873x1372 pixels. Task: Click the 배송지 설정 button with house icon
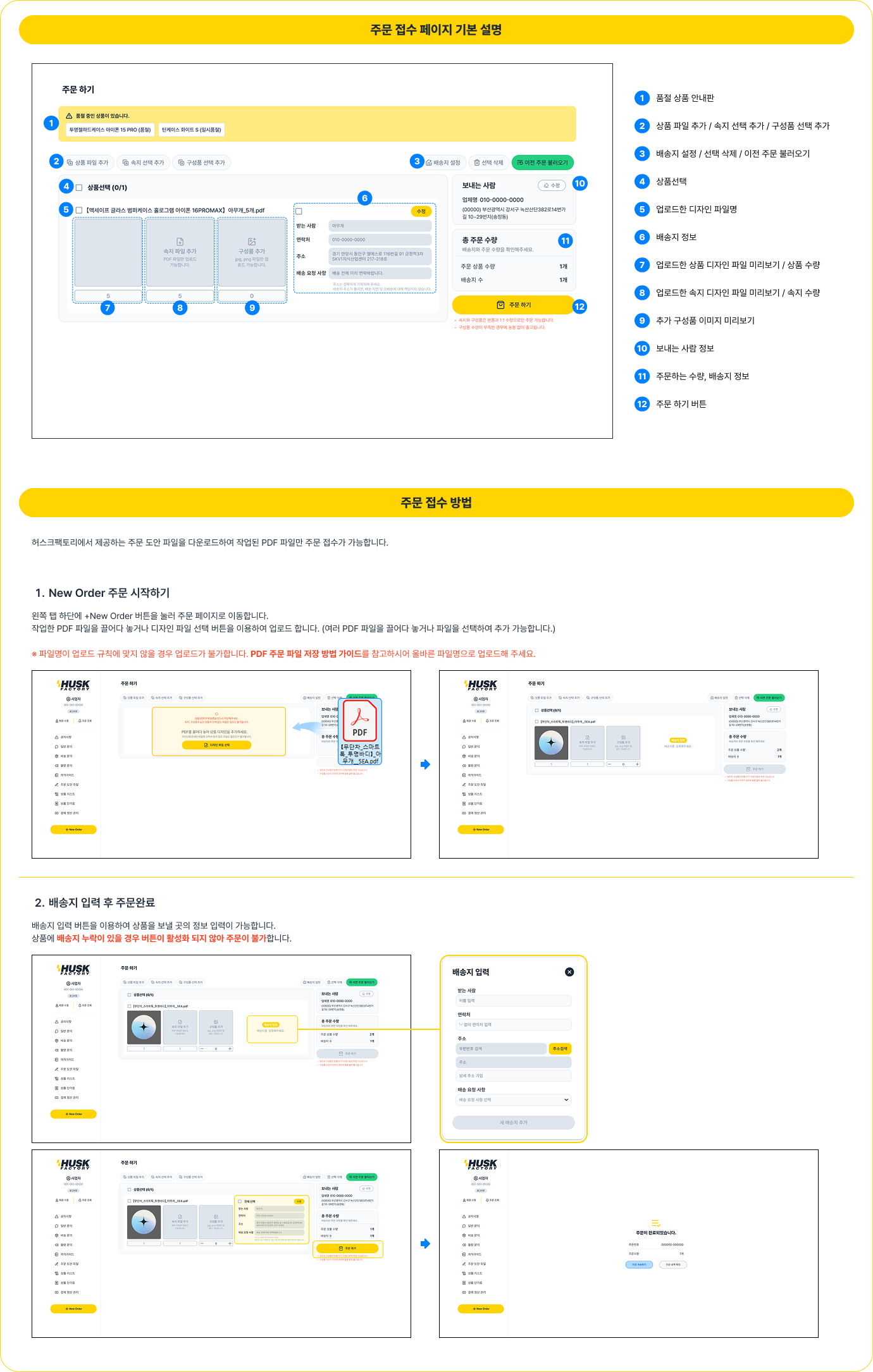pos(443,162)
